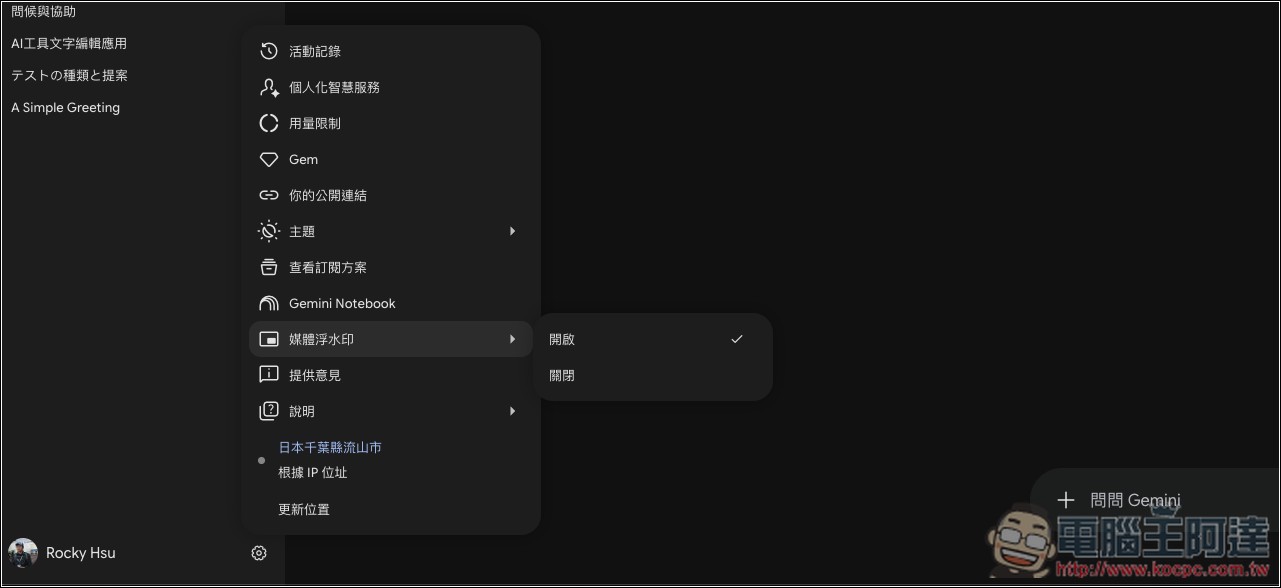Expand the 說明 submenu arrow
The height and width of the screenshot is (588, 1281).
coord(512,411)
